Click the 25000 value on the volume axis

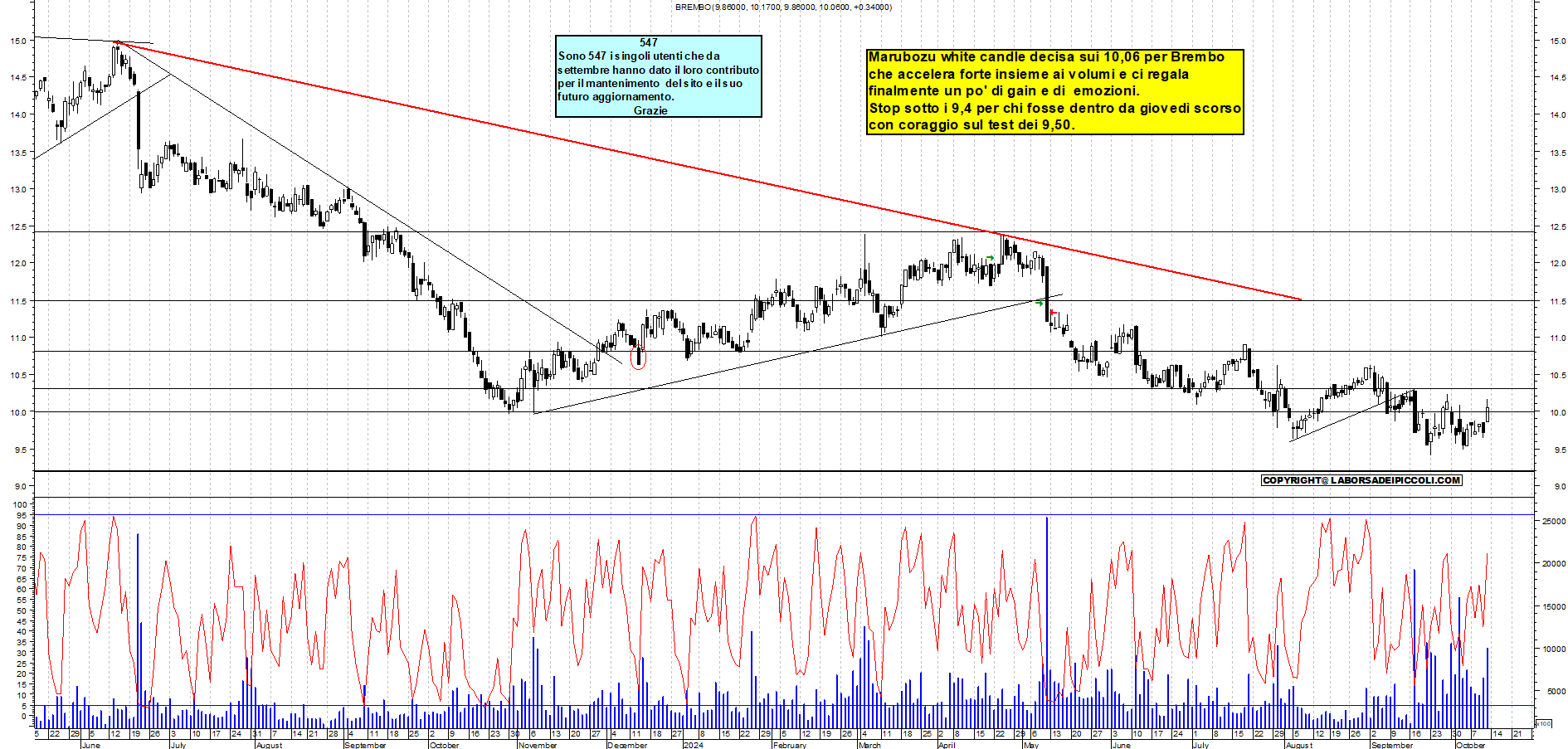pyautogui.click(x=1554, y=521)
